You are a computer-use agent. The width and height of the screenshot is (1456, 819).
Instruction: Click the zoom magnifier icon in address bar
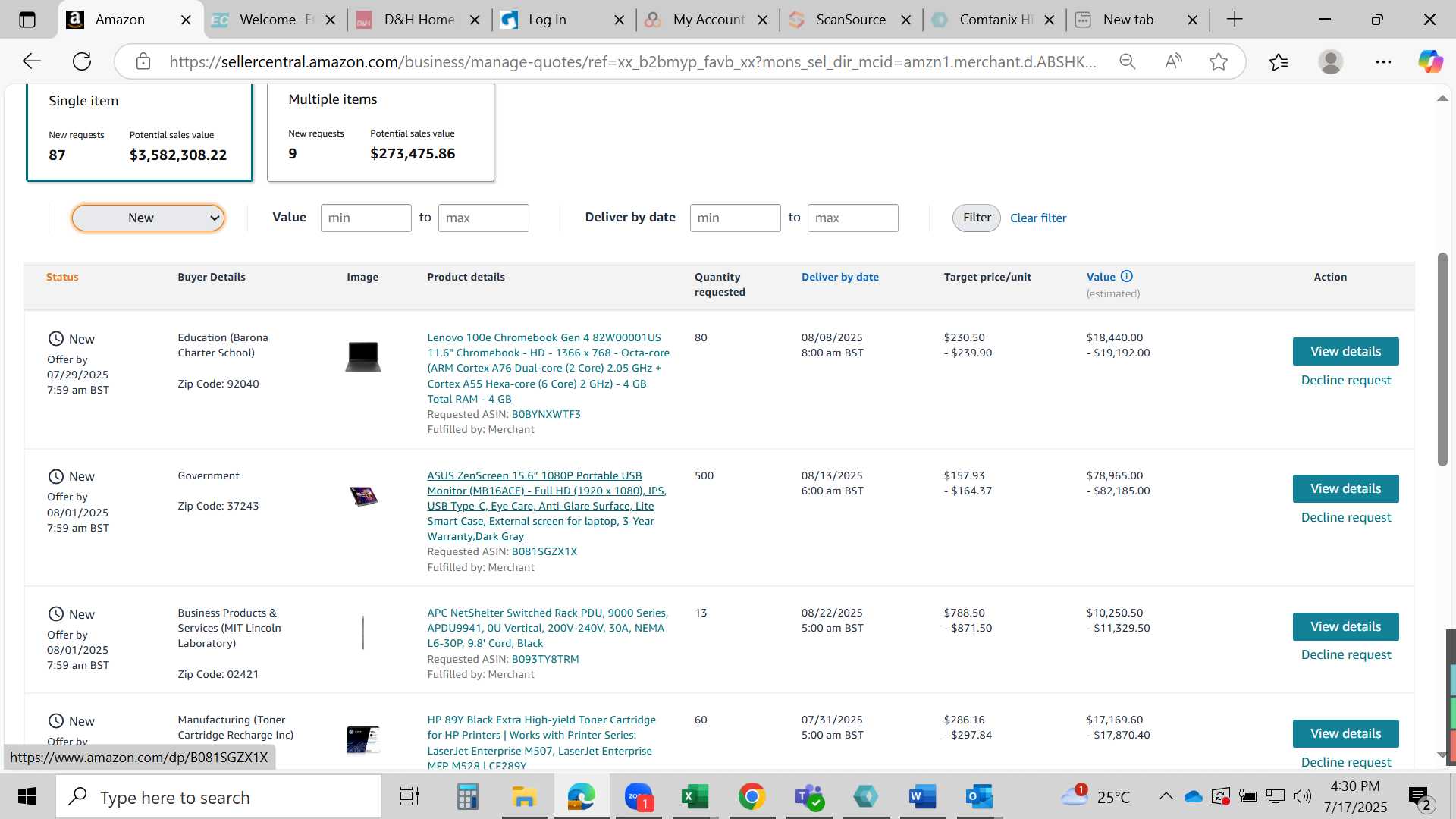tap(1128, 61)
